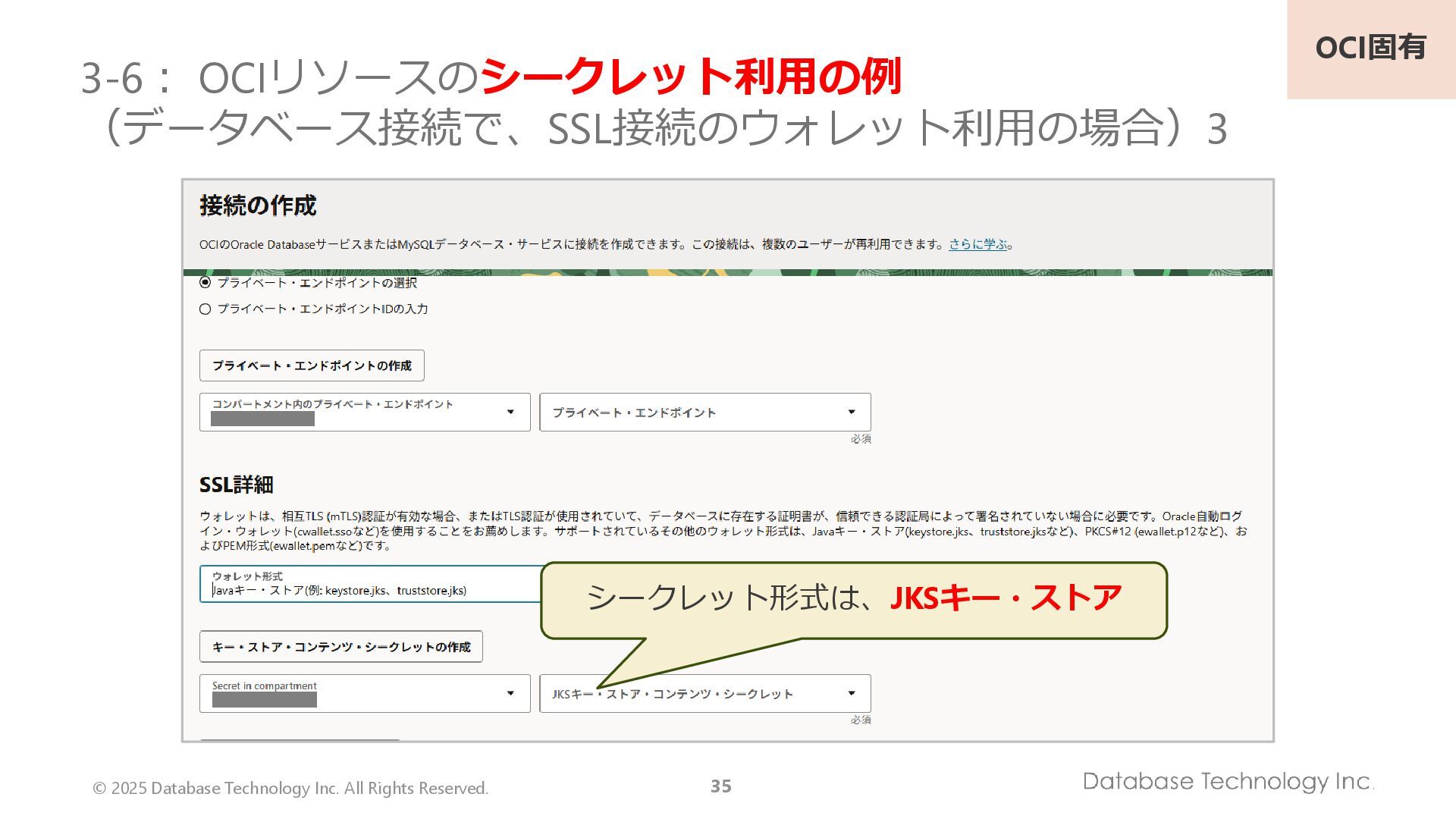Screen dimensions: 1456x819
Task: Click arrow of compartment endpoint dropdown
Action: click(x=510, y=412)
